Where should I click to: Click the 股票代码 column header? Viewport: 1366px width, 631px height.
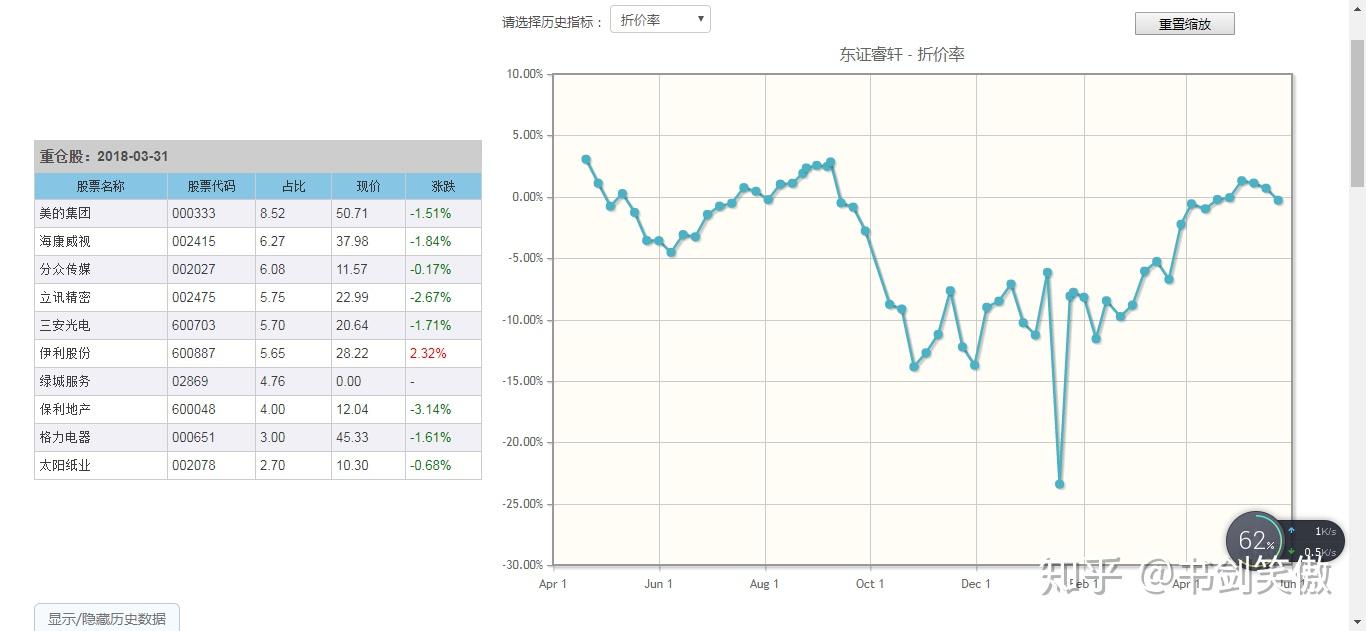(x=211, y=186)
